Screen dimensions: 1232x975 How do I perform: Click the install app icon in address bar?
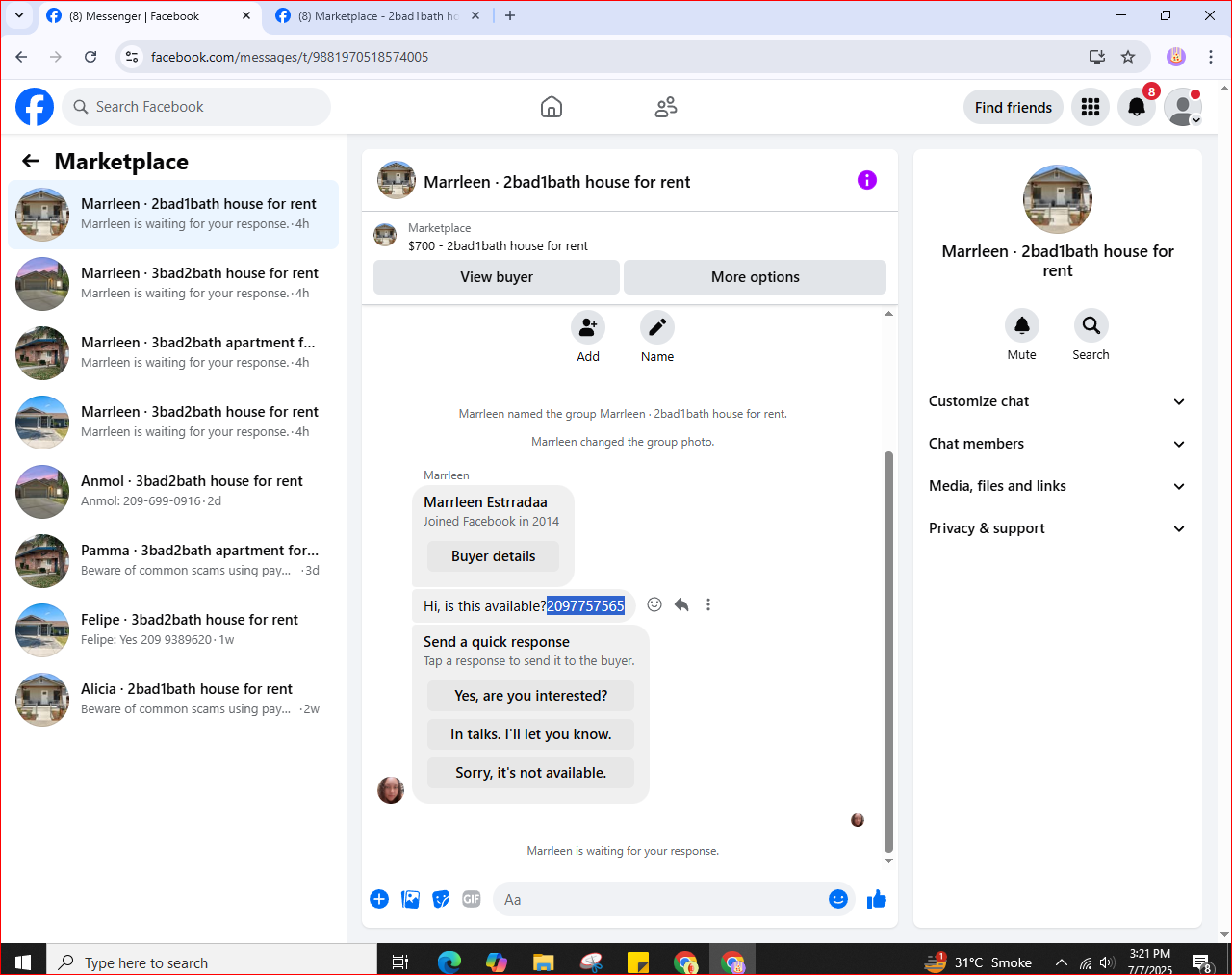tap(1097, 57)
